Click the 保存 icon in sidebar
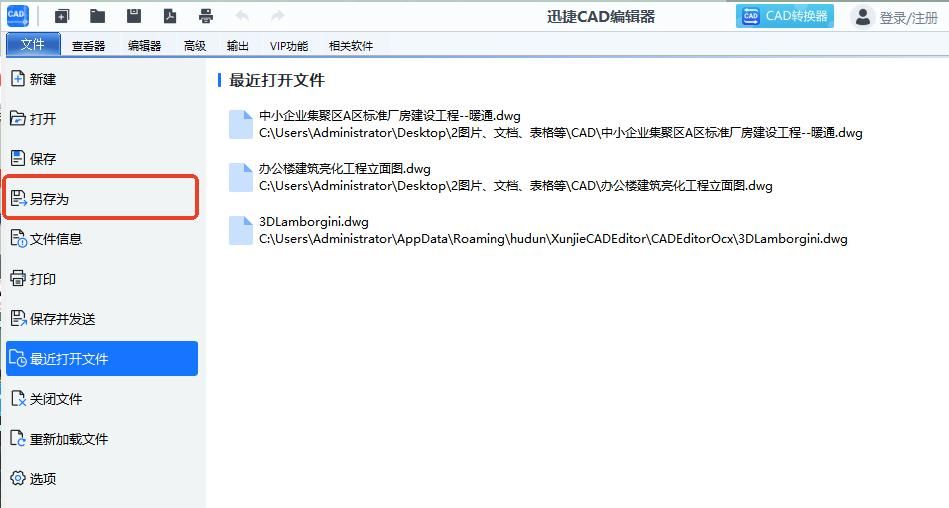This screenshot has height=508, width=949. pos(18,158)
